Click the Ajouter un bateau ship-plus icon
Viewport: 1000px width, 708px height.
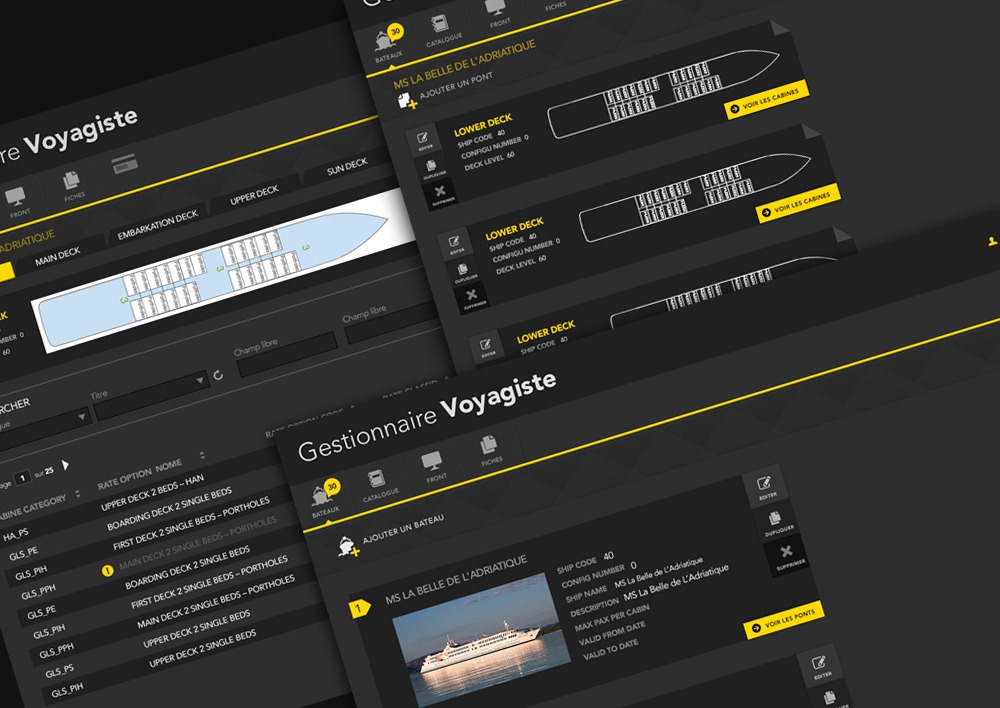[x=348, y=546]
